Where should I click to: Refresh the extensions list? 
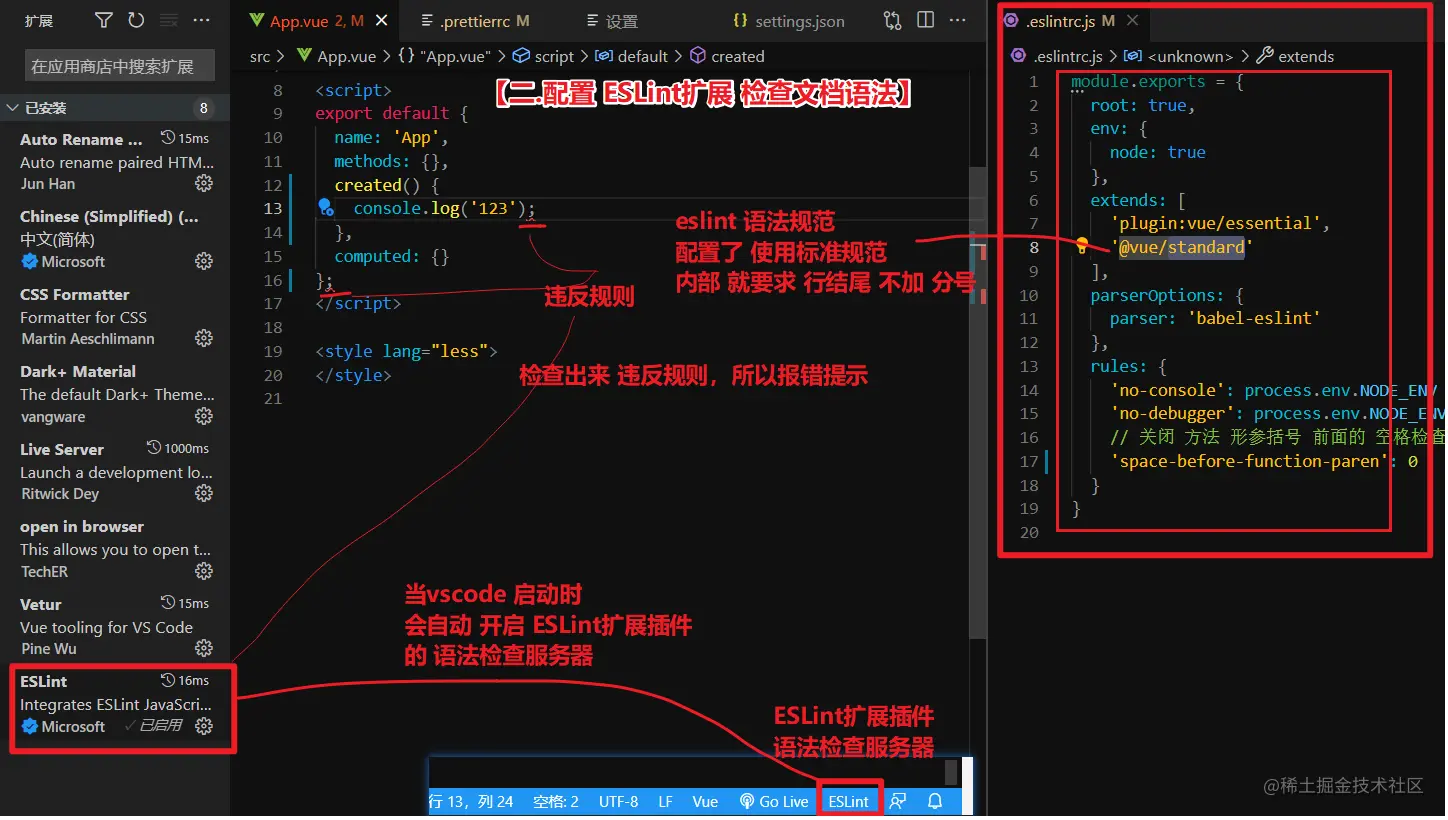tap(136, 20)
